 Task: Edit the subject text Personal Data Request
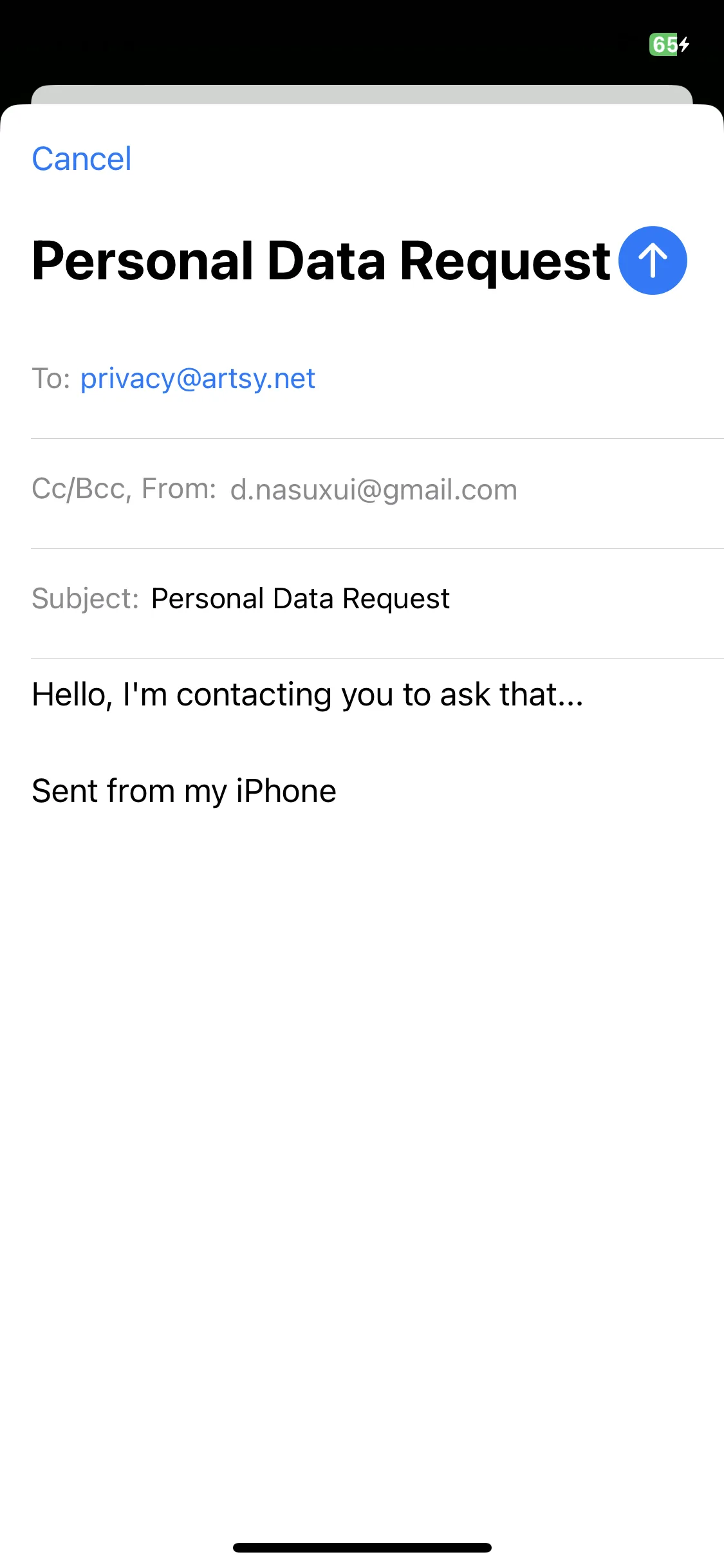pyautogui.click(x=300, y=599)
